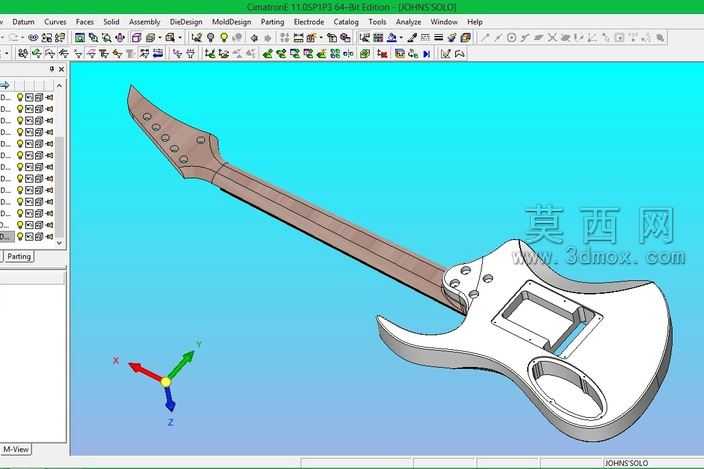Click the blue skip-to-end arrow icon
This screenshot has height=469, width=704.
[427, 54]
